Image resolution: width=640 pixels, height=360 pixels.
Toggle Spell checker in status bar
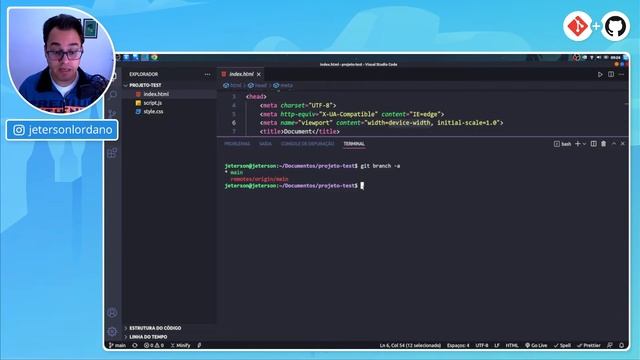click(x=562, y=345)
